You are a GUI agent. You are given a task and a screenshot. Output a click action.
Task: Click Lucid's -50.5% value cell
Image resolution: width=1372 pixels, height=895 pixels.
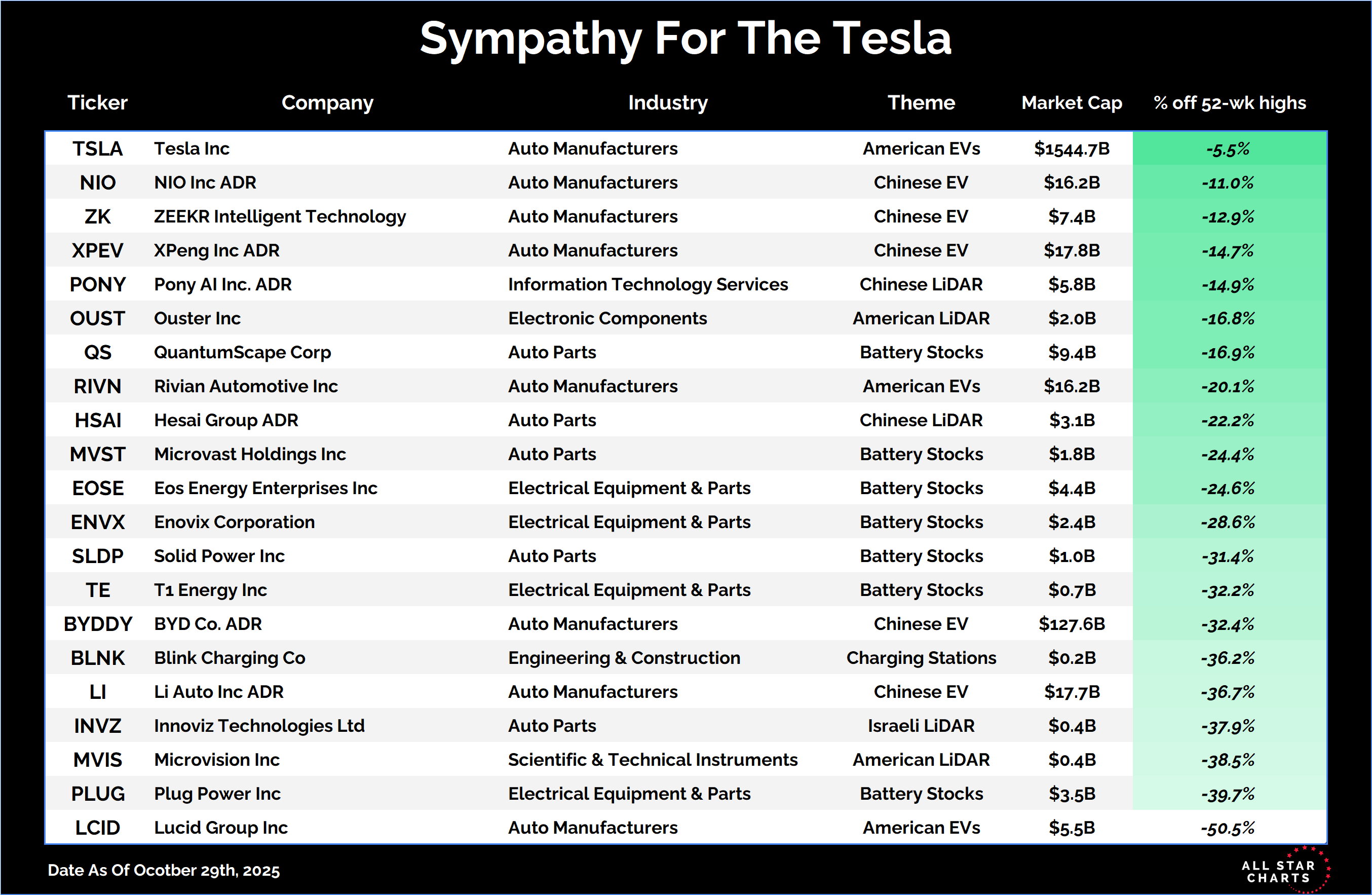point(1229,828)
